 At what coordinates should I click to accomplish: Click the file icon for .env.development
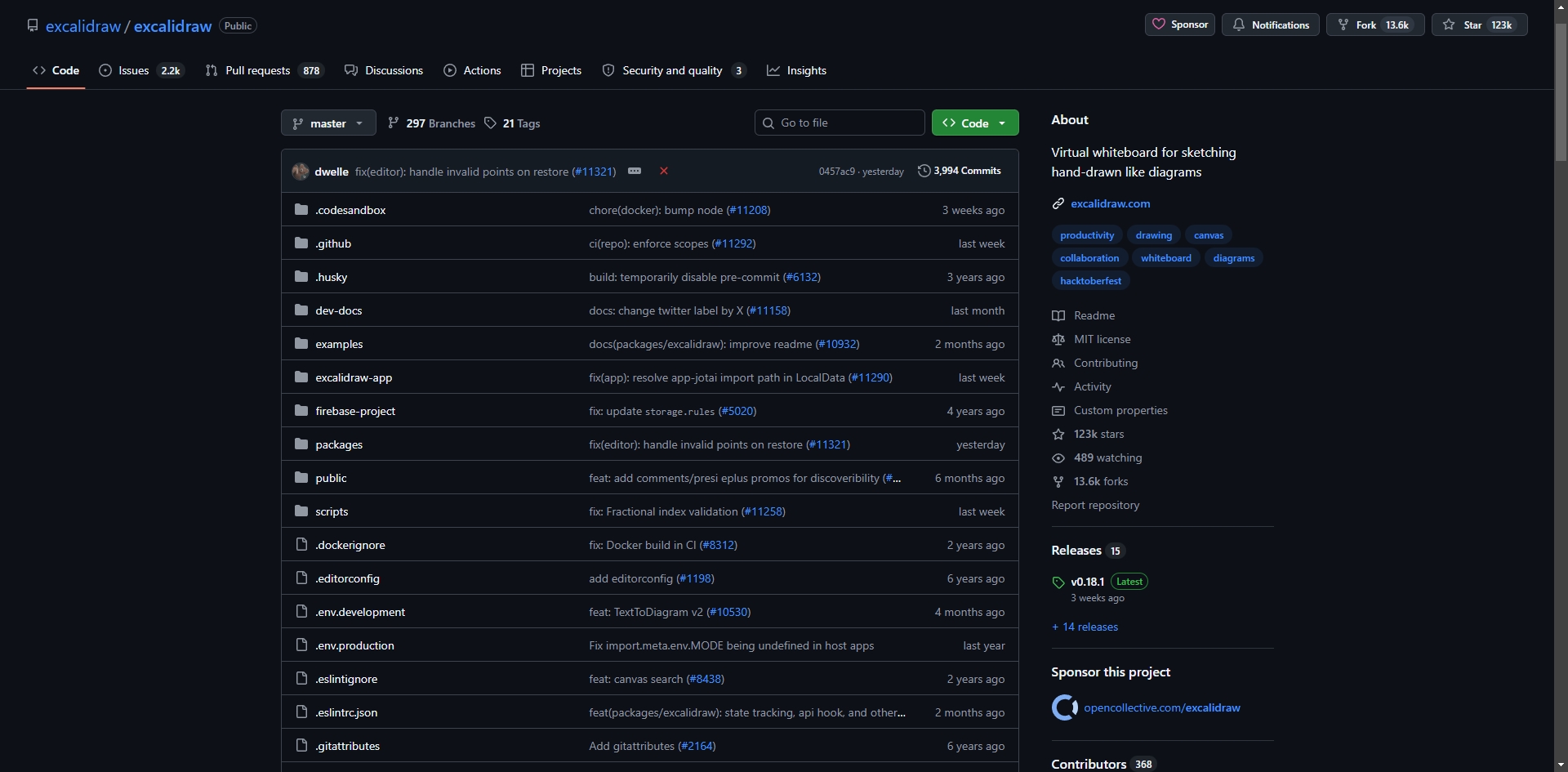[301, 612]
